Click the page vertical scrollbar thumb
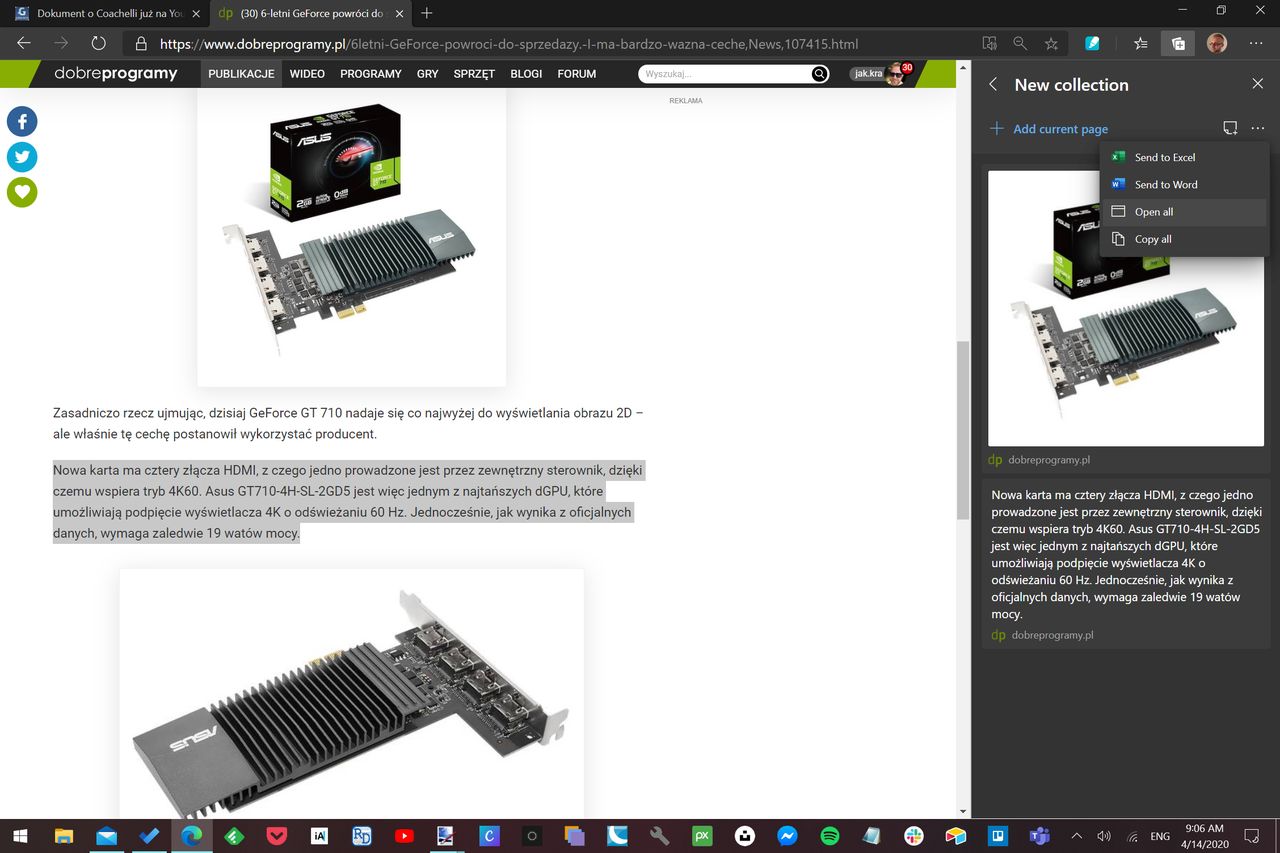The width and height of the screenshot is (1280, 853). pos(963,429)
